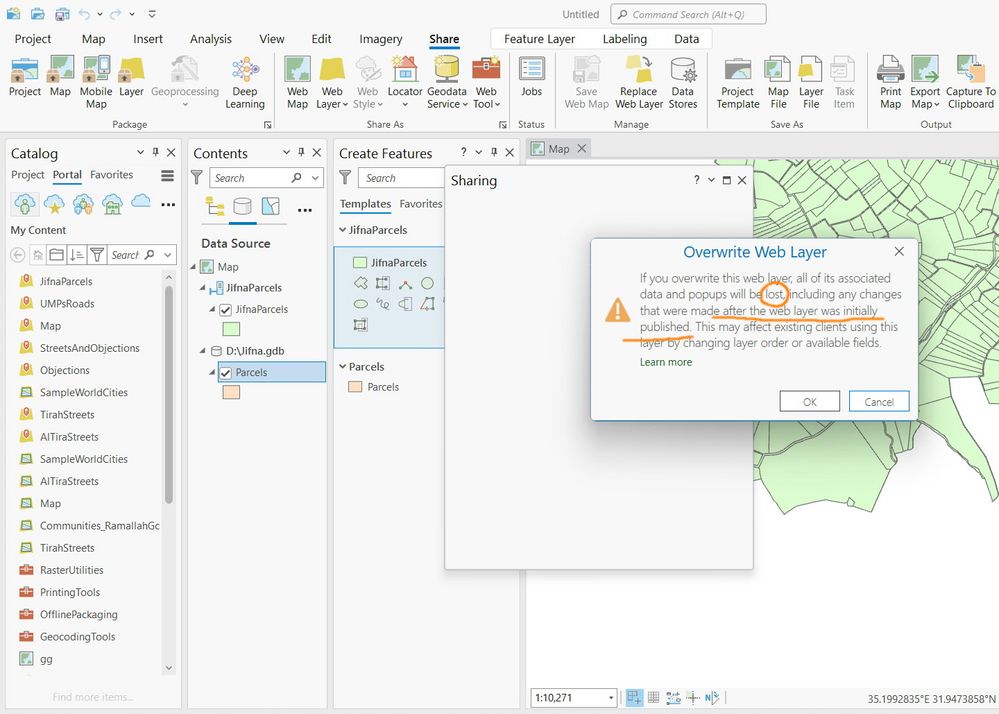Select My Groups portal icon
This screenshot has height=714, width=999.
coord(83,204)
